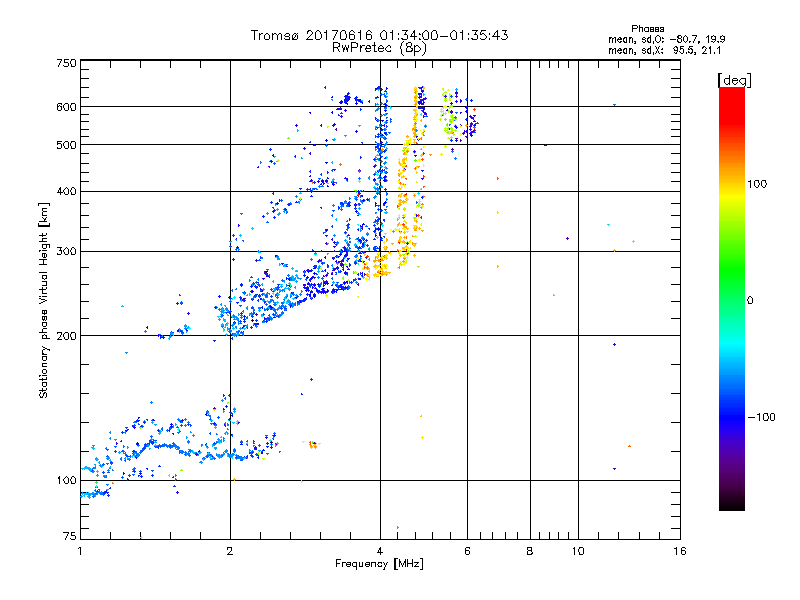Image resolution: width=800 pixels, height=600 pixels.
Task: Click the black bottom of the colorbar
Action: 732,505
